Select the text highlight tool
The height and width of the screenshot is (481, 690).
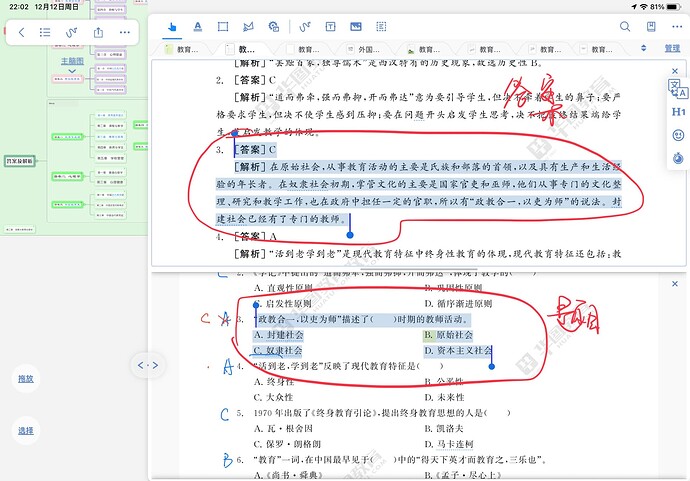point(198,27)
